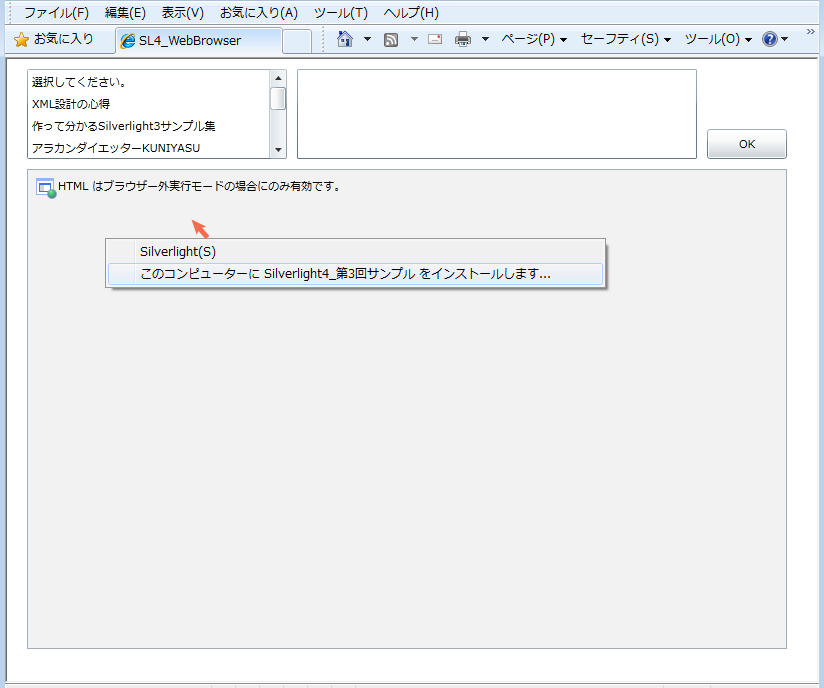Screen dimensions: 824x688
Task: Open the ヘルプ(H) menu
Action: tap(411, 13)
